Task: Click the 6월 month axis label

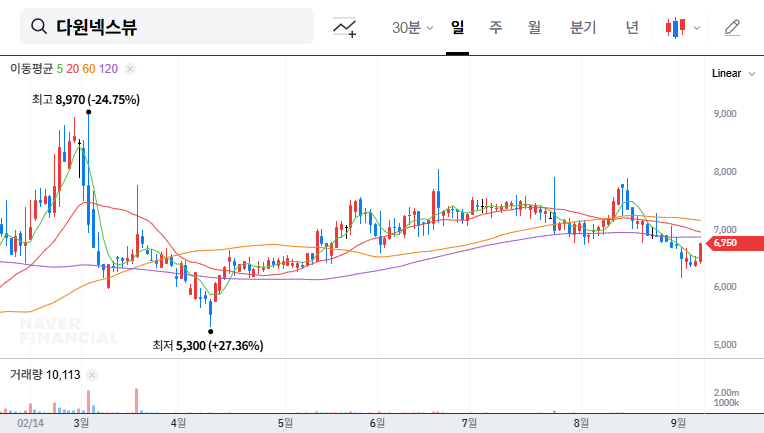Action: coord(377,423)
